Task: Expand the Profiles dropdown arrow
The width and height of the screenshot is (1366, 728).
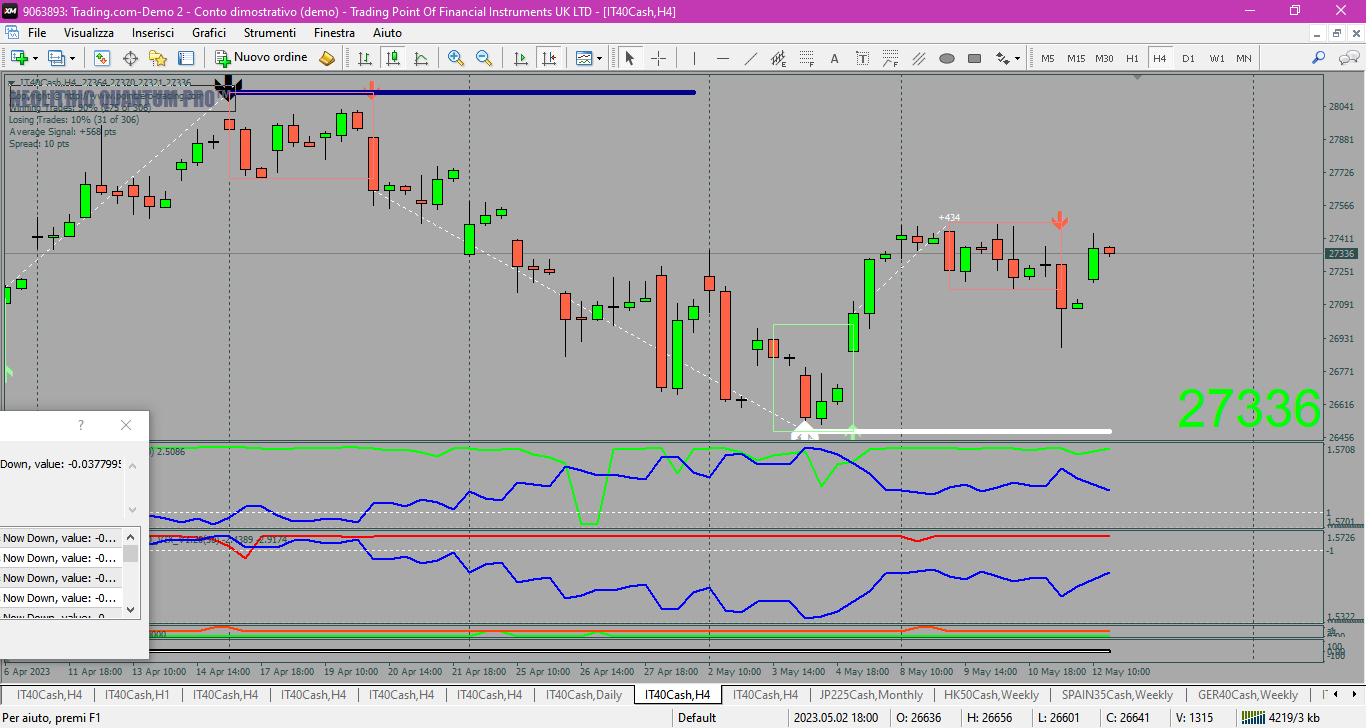Action: (72, 58)
